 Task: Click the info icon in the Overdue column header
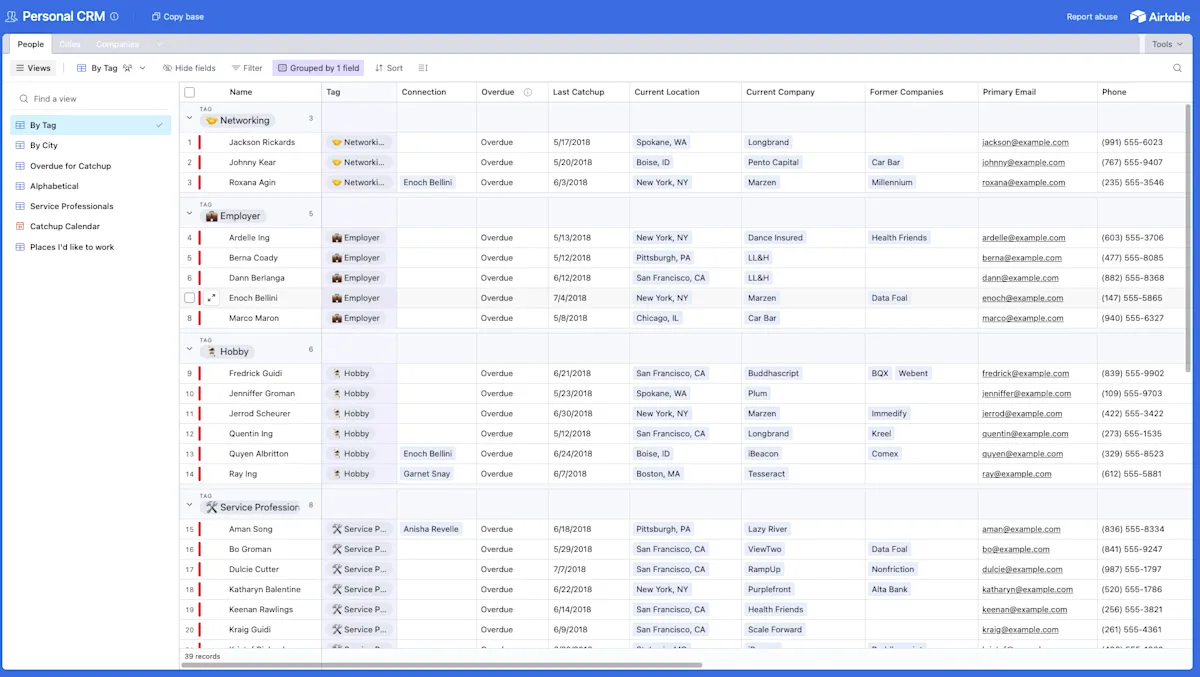[x=528, y=92]
